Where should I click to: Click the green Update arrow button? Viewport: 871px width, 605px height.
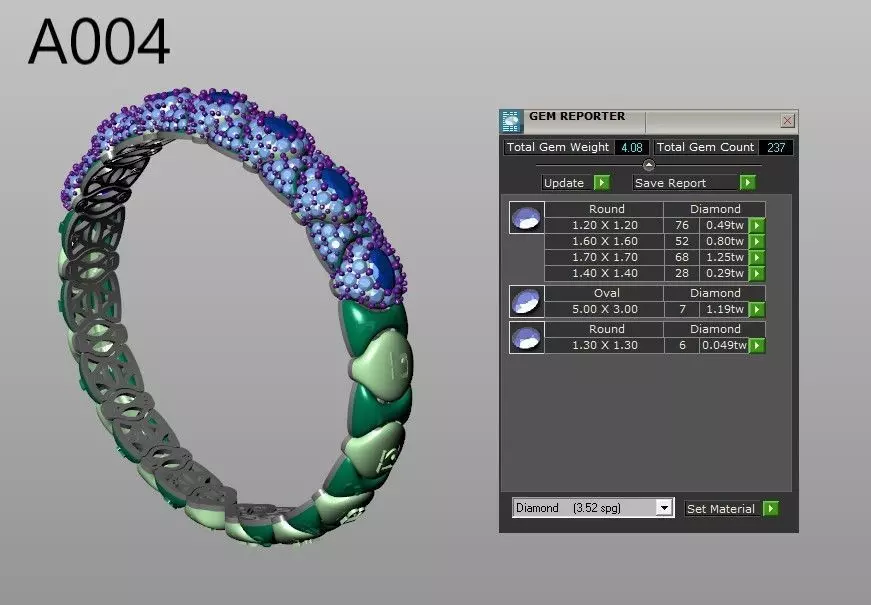coord(602,182)
